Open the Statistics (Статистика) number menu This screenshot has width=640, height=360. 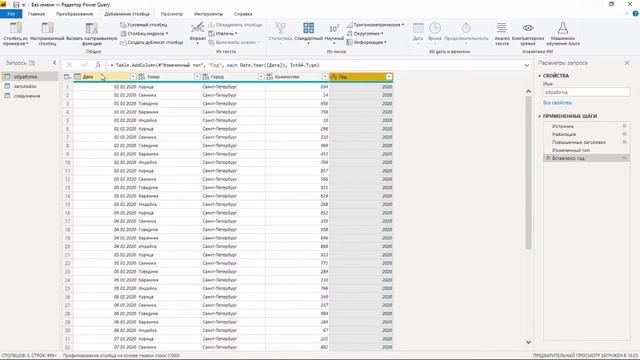tap(280, 33)
